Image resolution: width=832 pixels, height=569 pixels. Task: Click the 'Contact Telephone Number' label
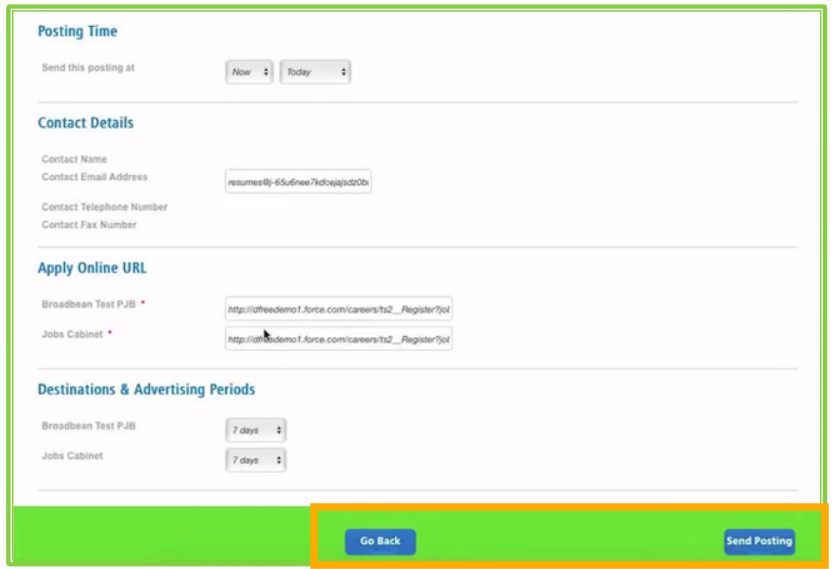(105, 207)
